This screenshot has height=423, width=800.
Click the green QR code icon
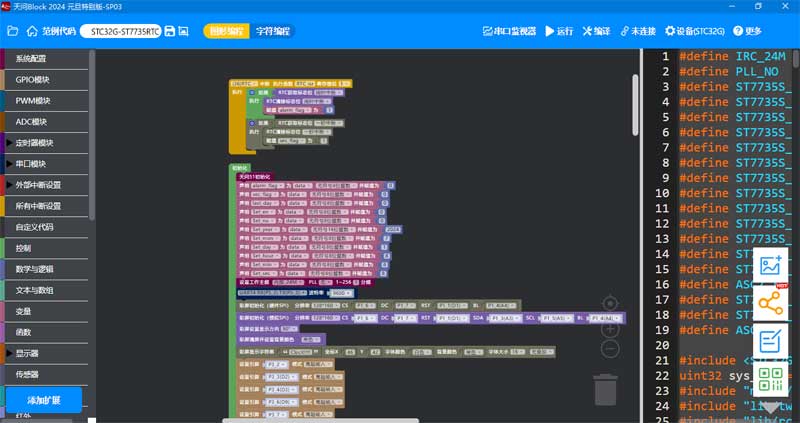(x=770, y=379)
